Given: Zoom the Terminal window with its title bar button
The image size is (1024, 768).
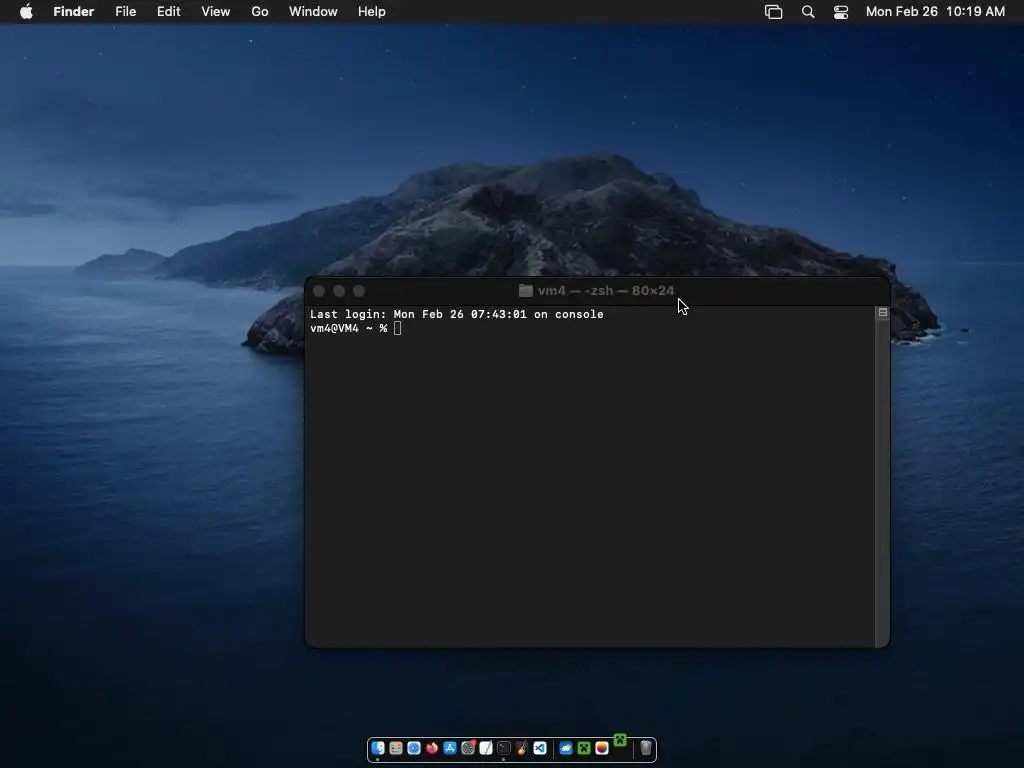Looking at the screenshot, I should coord(359,291).
